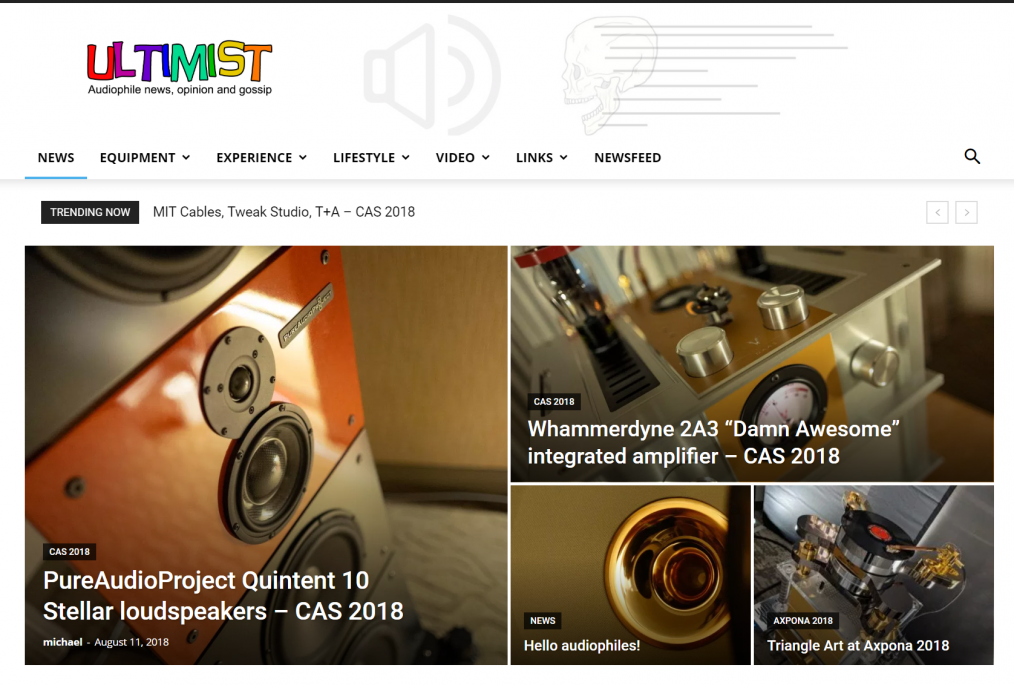This screenshot has width=1014, height=685.
Task: Open PureAudioProject Quintent 10 article title
Action: pos(223,595)
